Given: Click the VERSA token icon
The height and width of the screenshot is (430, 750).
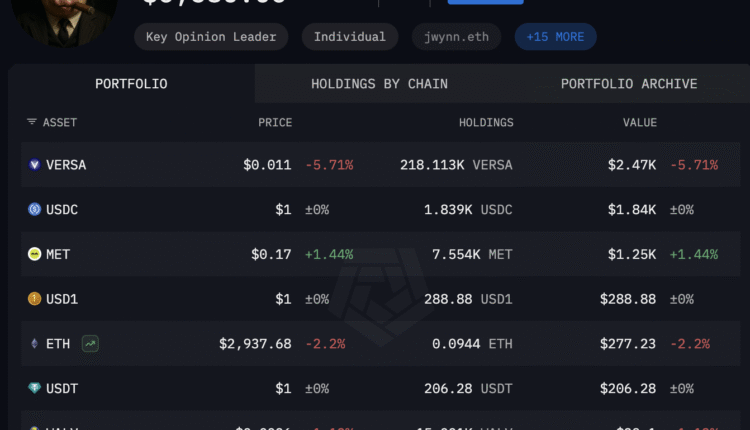Looking at the screenshot, I should (x=34, y=165).
